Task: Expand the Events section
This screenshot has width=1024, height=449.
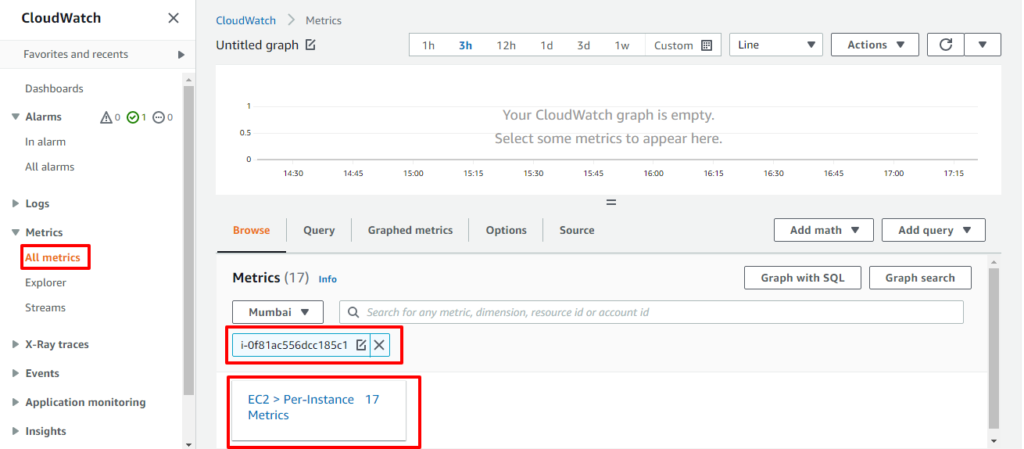Action: coord(16,373)
